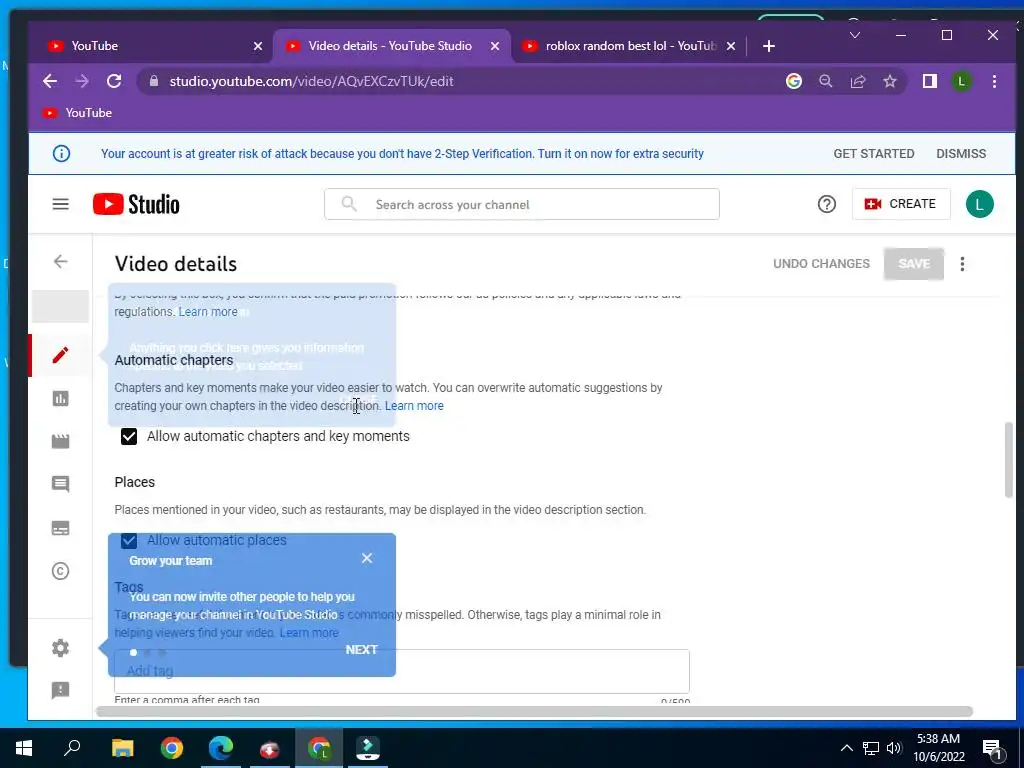Click the SAVE button
This screenshot has width=1024, height=768.
pyautogui.click(x=914, y=264)
